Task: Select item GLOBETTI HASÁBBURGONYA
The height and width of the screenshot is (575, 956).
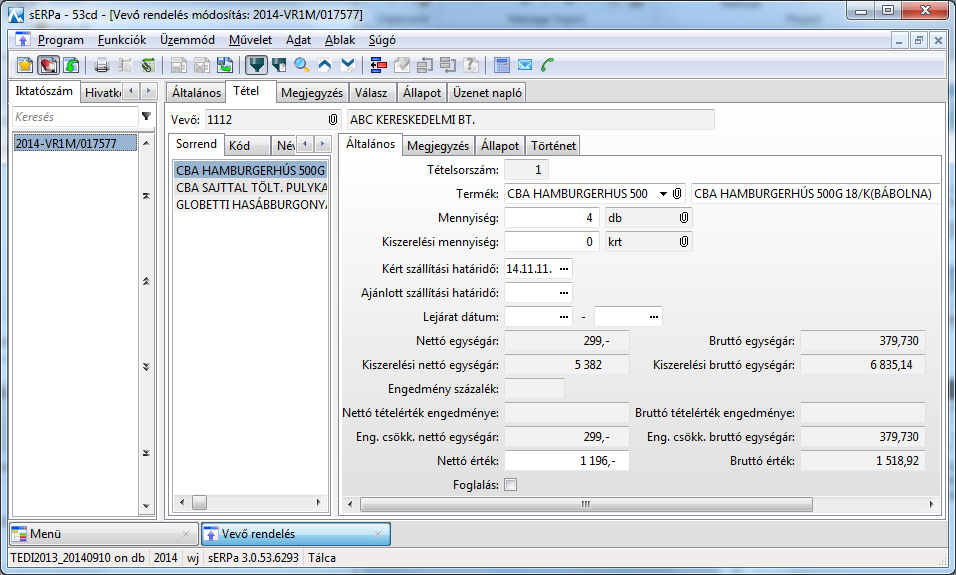Action: tap(251, 204)
